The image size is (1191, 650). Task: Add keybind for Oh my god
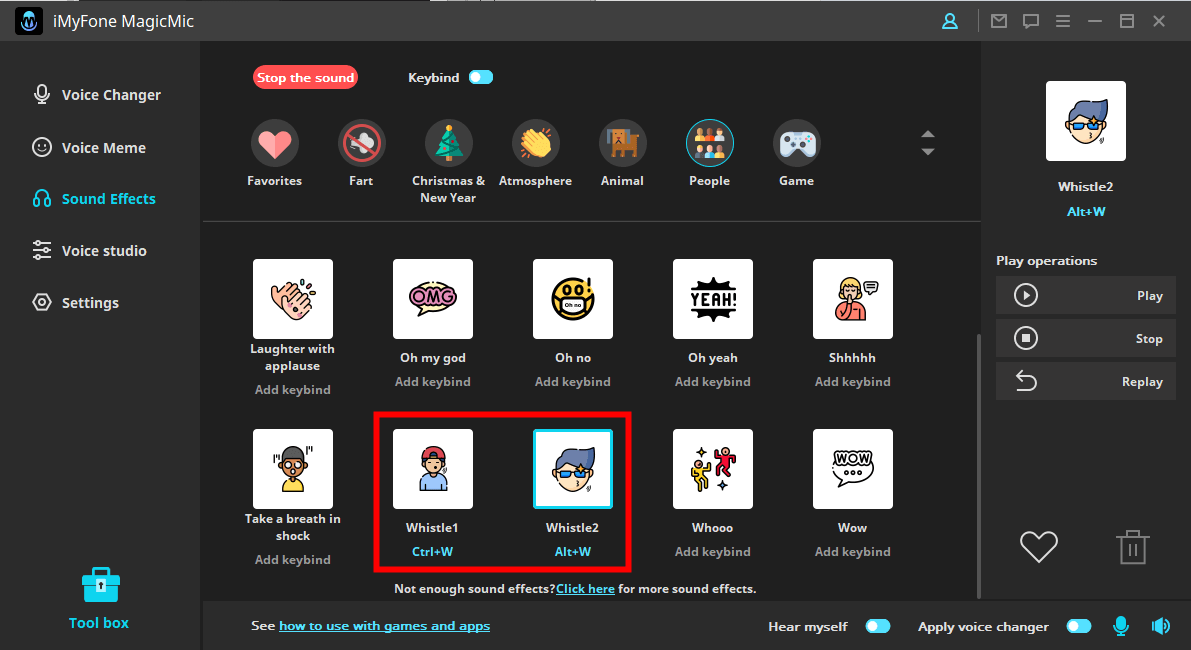[433, 382]
